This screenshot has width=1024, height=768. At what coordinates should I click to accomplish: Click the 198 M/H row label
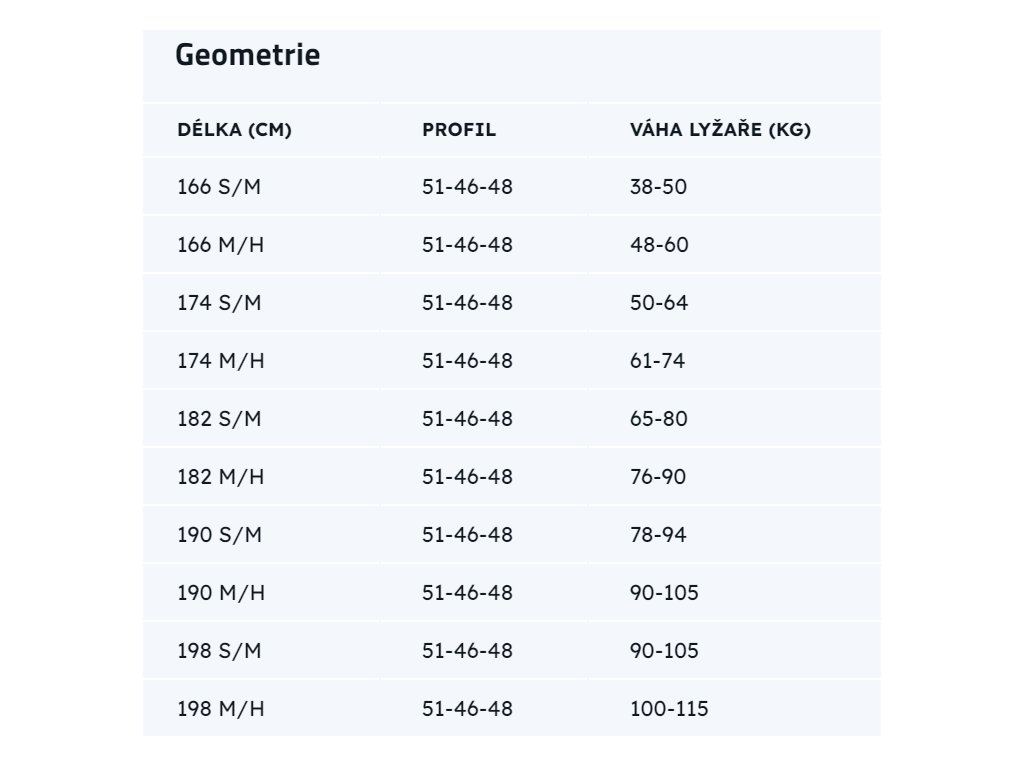221,709
